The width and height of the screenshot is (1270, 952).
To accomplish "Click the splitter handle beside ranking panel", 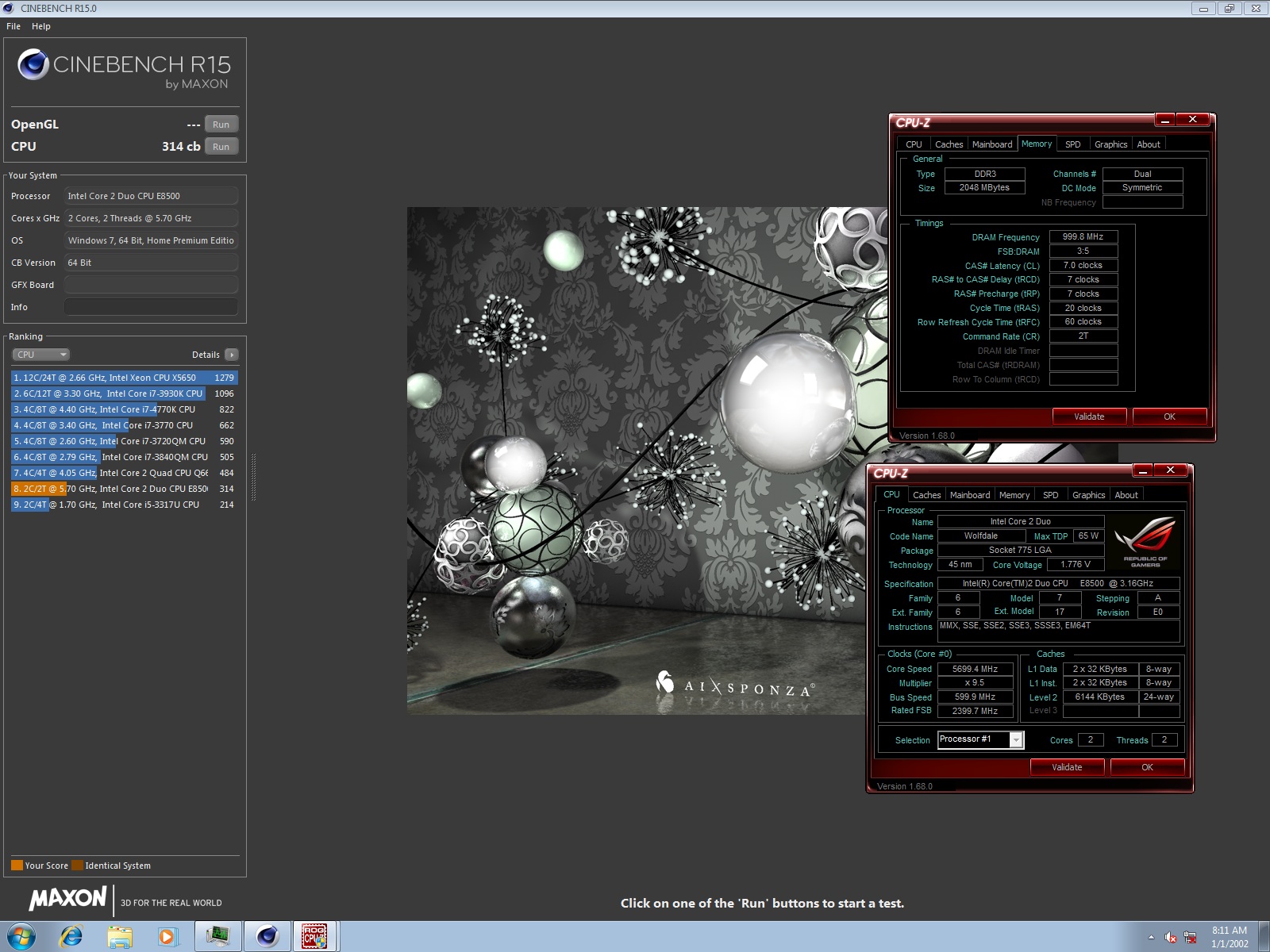I will pyautogui.click(x=253, y=477).
